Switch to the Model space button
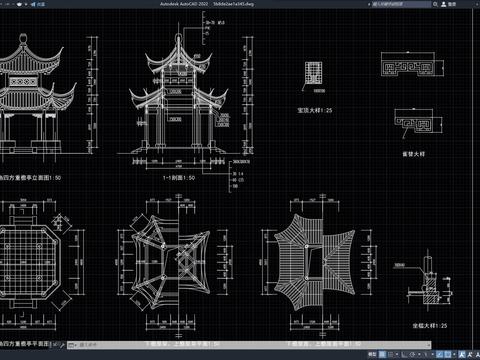 click(x=372, y=354)
